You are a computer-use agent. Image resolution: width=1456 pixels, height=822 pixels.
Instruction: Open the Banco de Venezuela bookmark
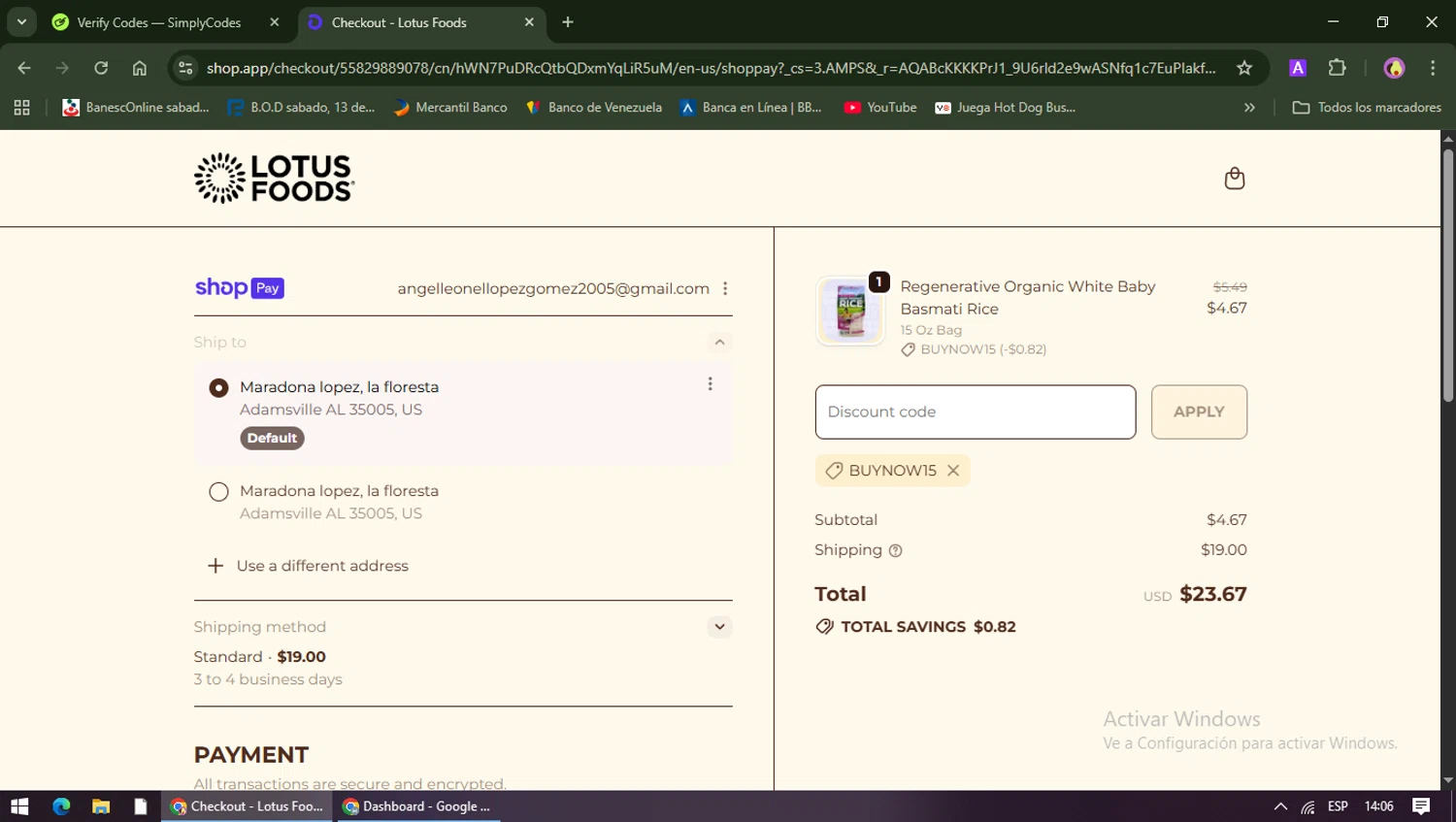(594, 108)
